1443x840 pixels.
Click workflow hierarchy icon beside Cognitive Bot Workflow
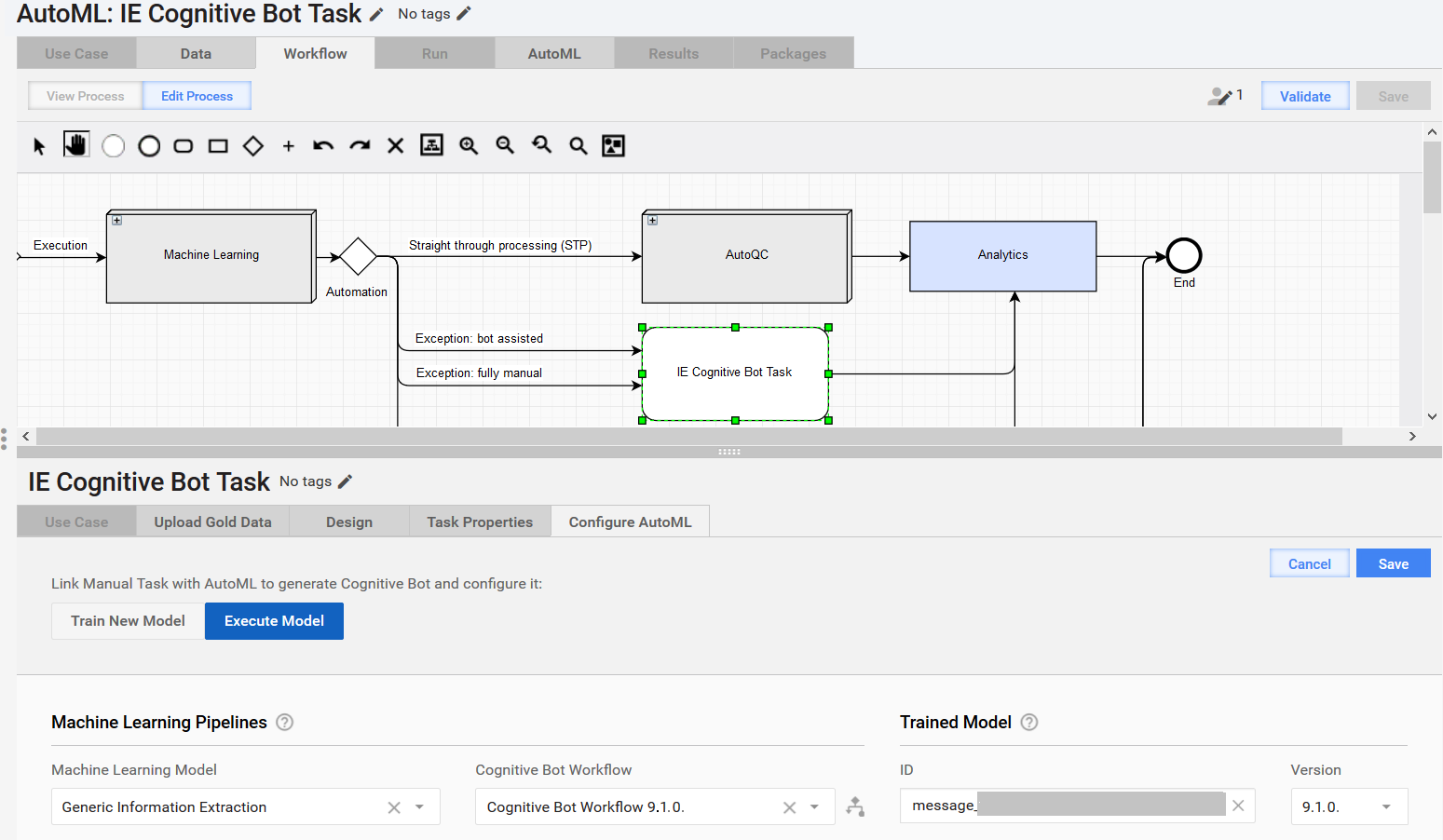click(855, 806)
